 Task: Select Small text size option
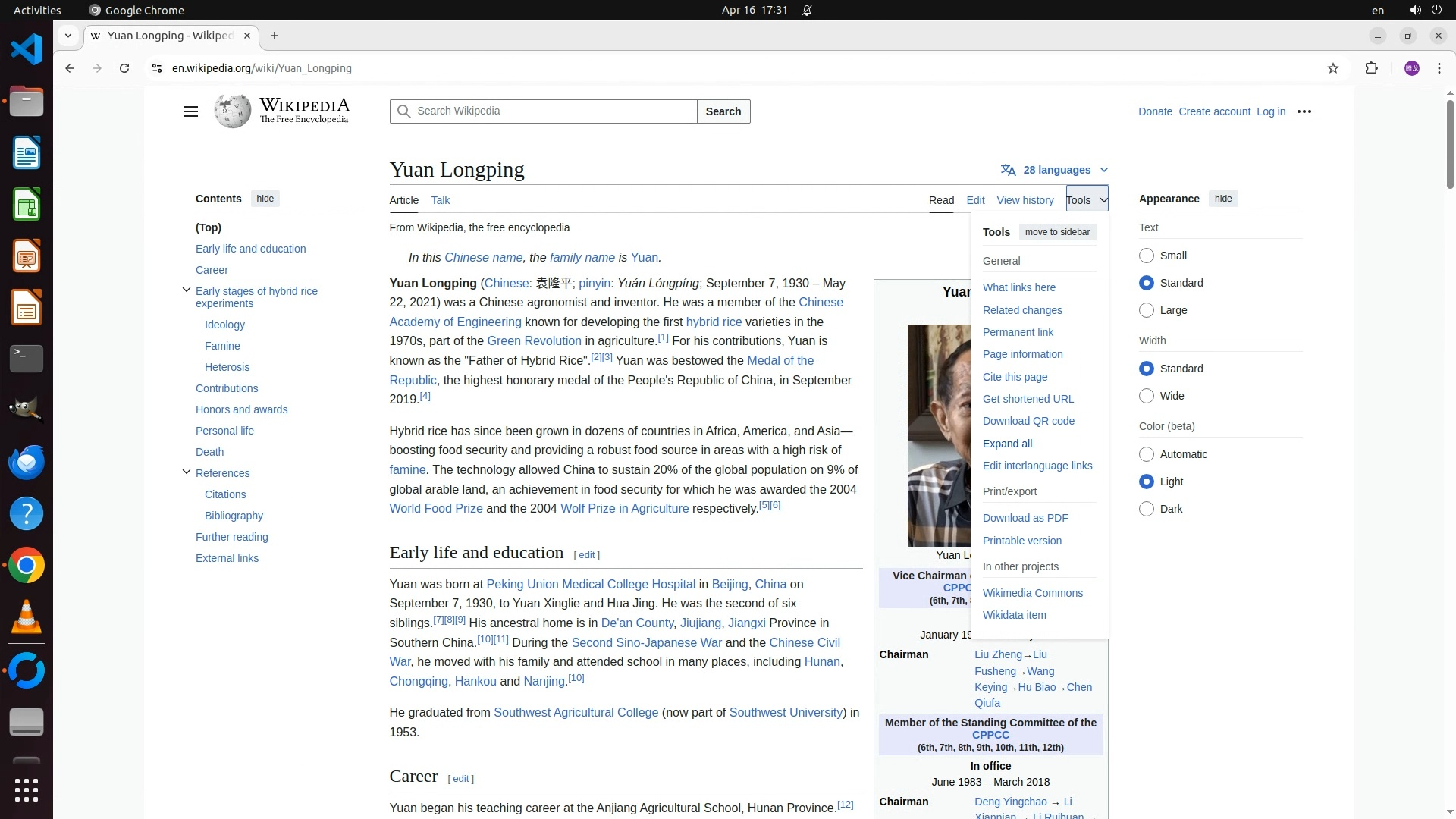click(x=1147, y=256)
